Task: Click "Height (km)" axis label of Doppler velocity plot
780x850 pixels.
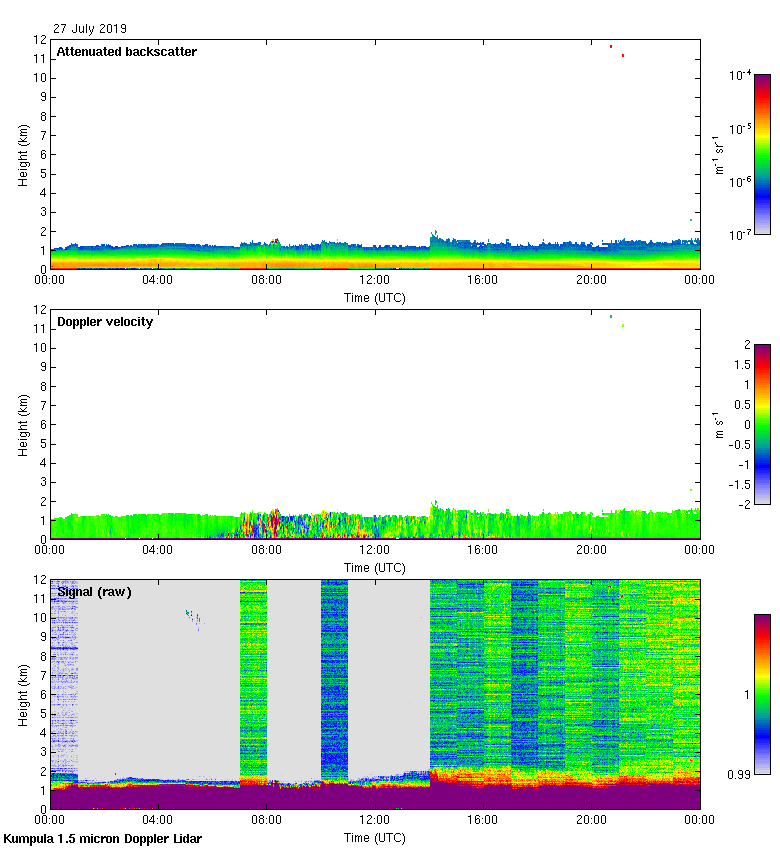Action: (x=24, y=425)
